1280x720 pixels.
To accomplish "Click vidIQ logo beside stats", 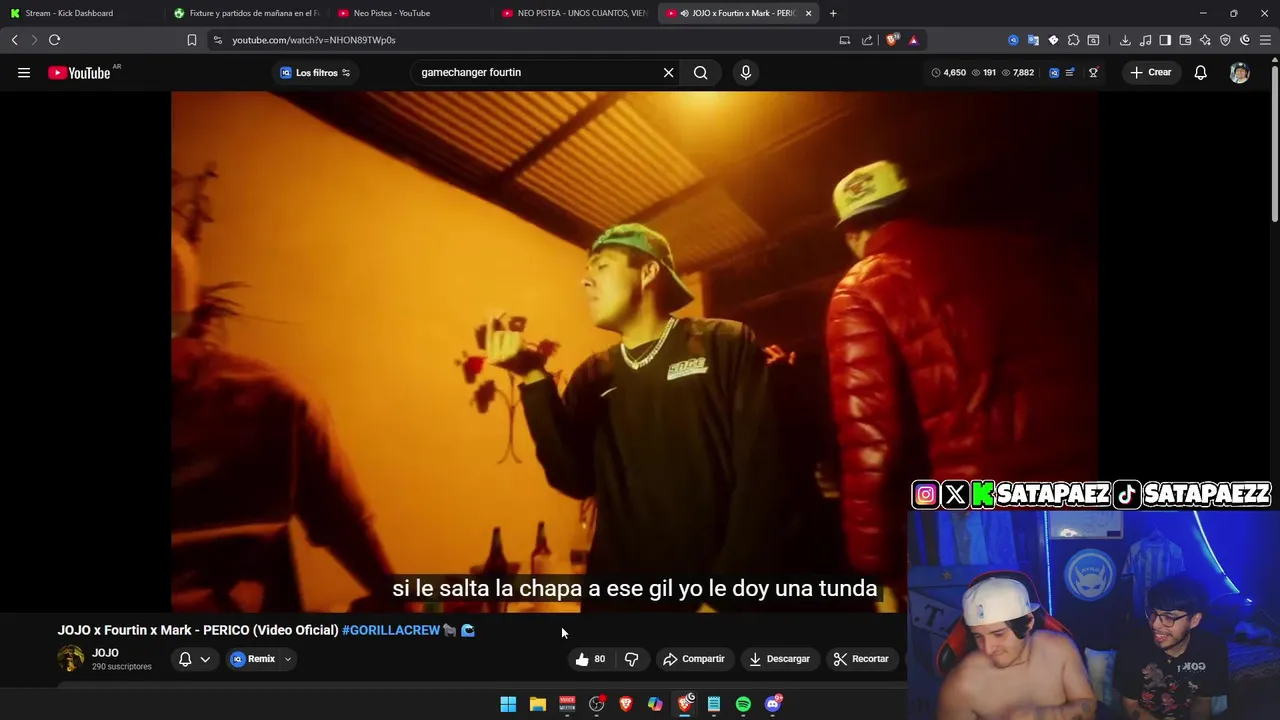I will [x=1053, y=72].
